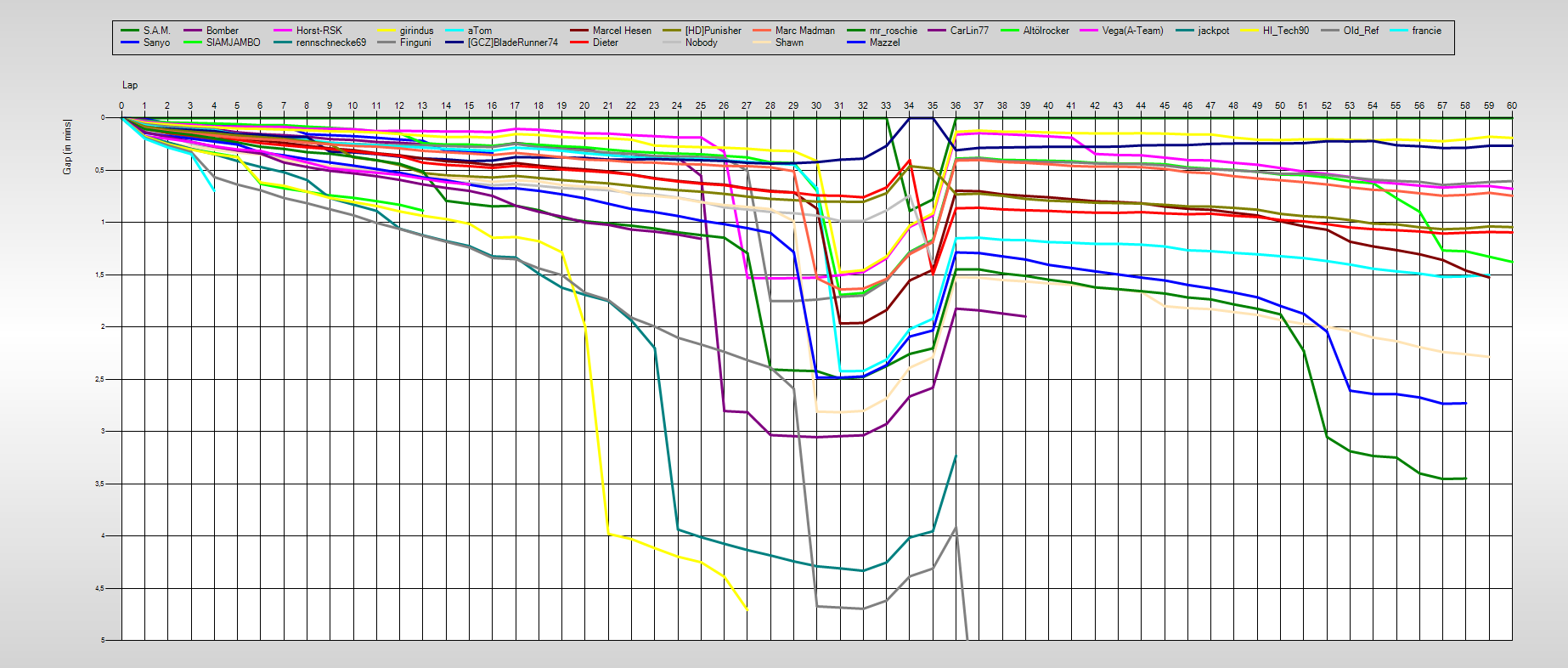Select Mazzel in the legend
The image size is (1568, 668).
884,42
